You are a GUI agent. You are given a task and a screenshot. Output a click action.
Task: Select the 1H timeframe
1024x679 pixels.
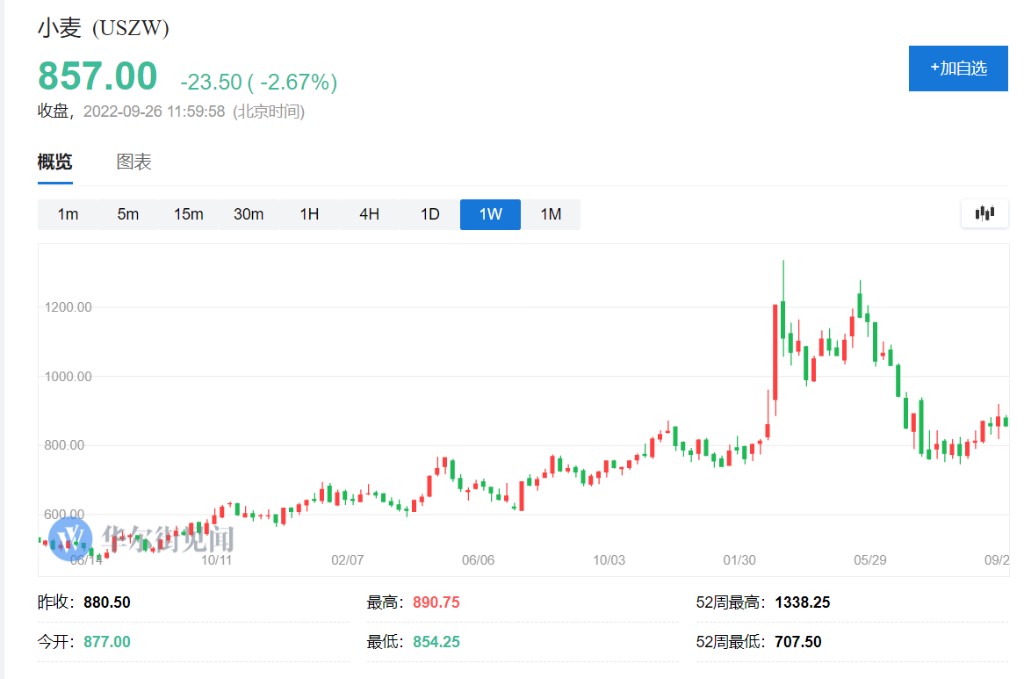(x=309, y=214)
